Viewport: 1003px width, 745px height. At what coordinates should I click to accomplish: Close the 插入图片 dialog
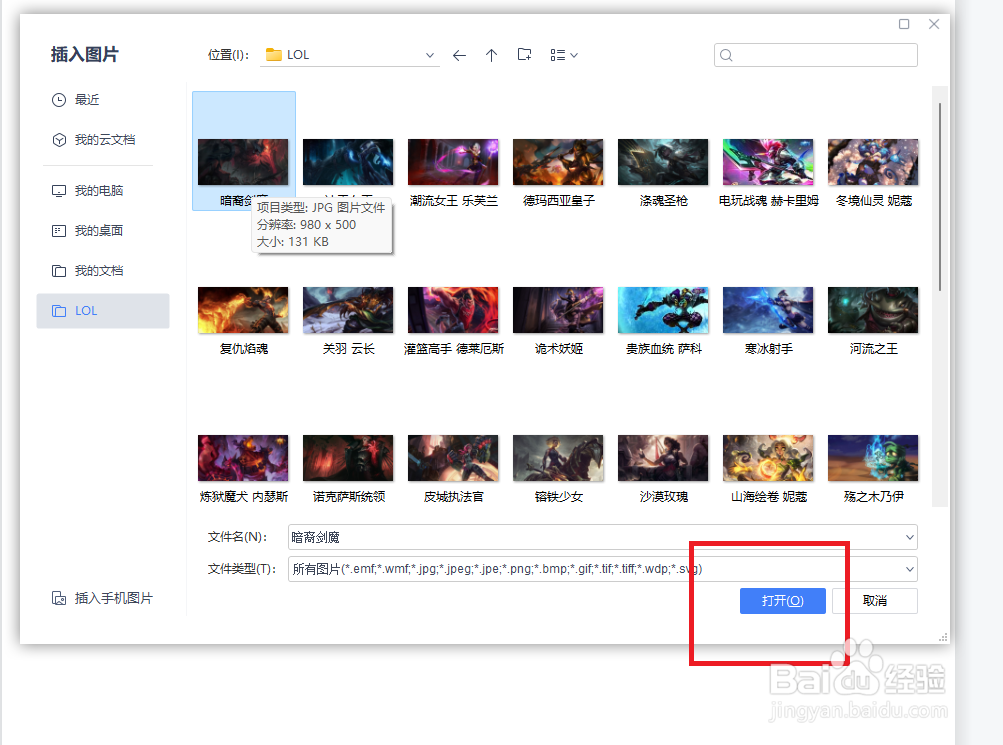click(934, 24)
